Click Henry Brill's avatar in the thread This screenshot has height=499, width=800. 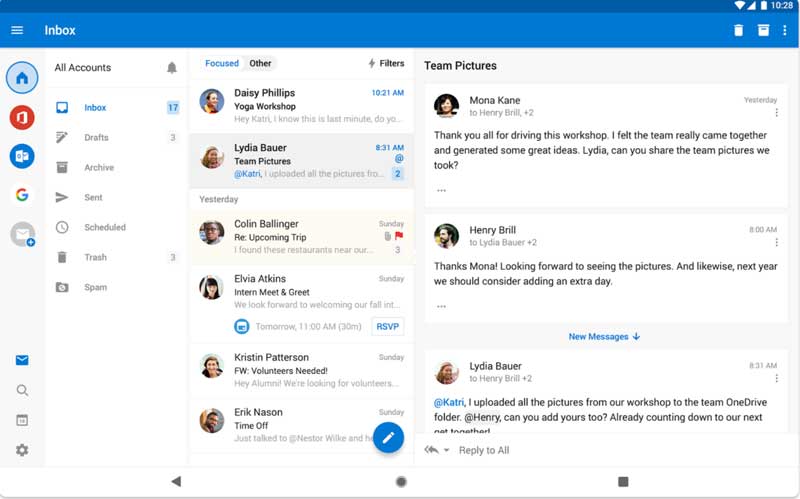(x=446, y=236)
